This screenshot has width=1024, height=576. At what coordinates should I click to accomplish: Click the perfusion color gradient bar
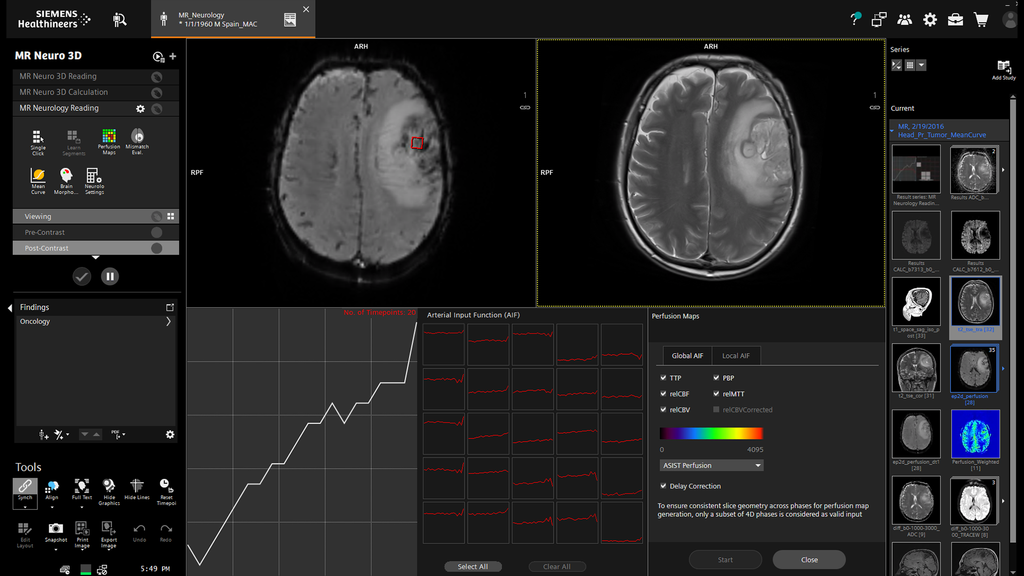point(711,434)
